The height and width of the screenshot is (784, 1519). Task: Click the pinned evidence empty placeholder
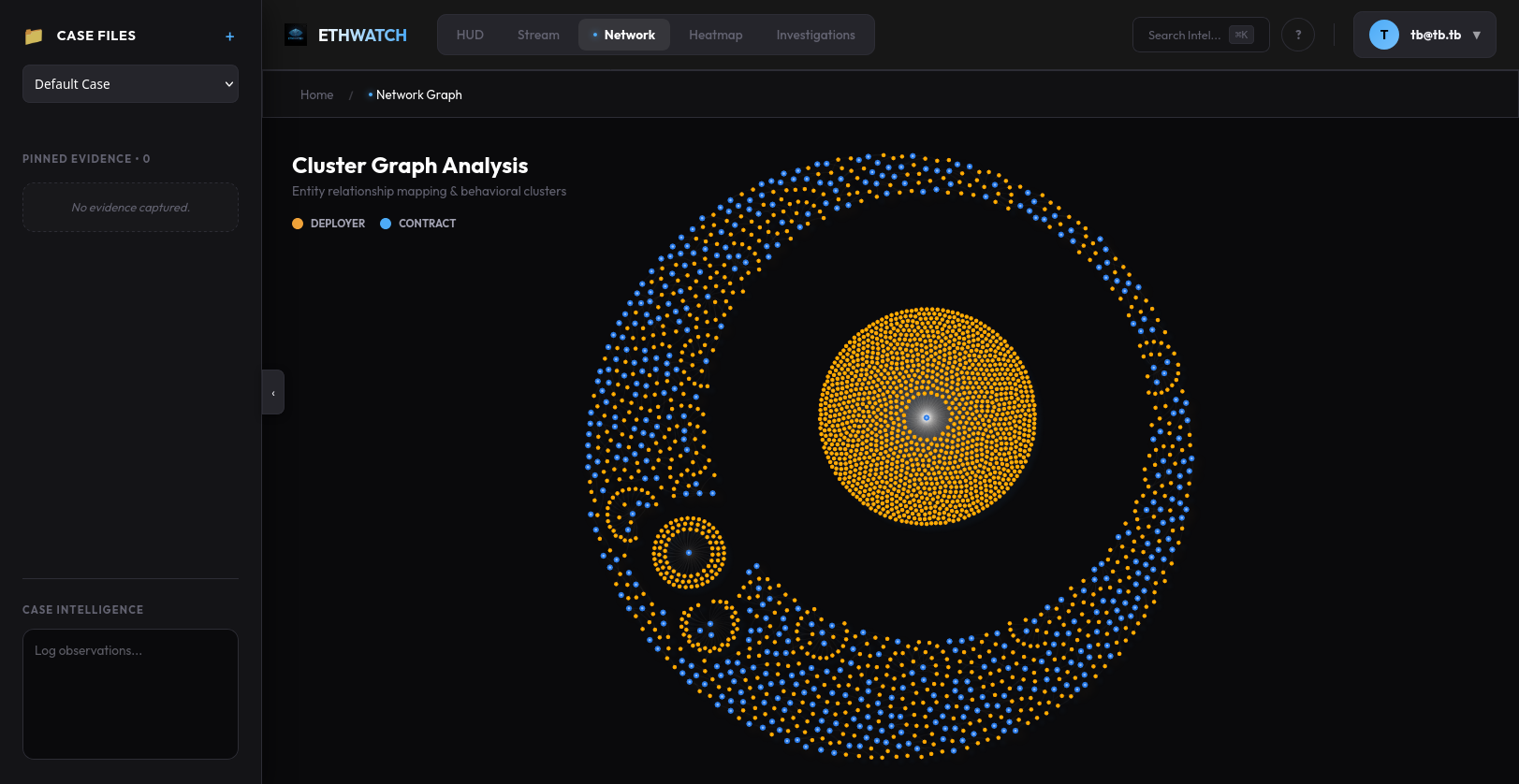(130, 208)
